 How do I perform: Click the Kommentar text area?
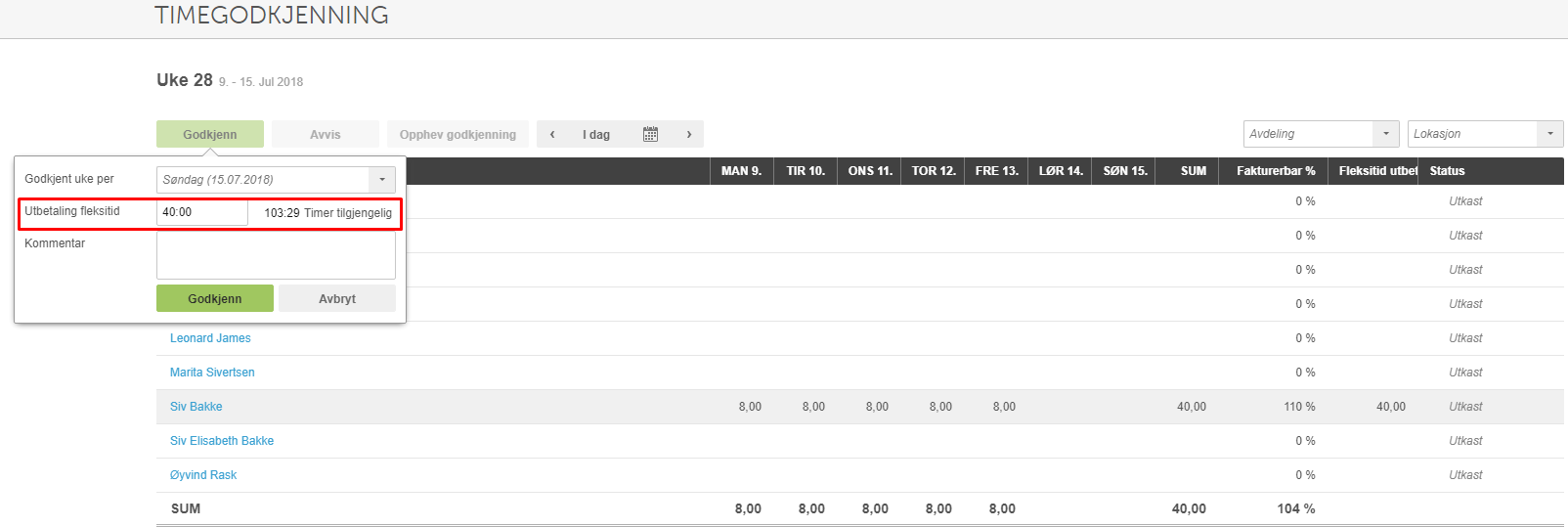[276, 256]
